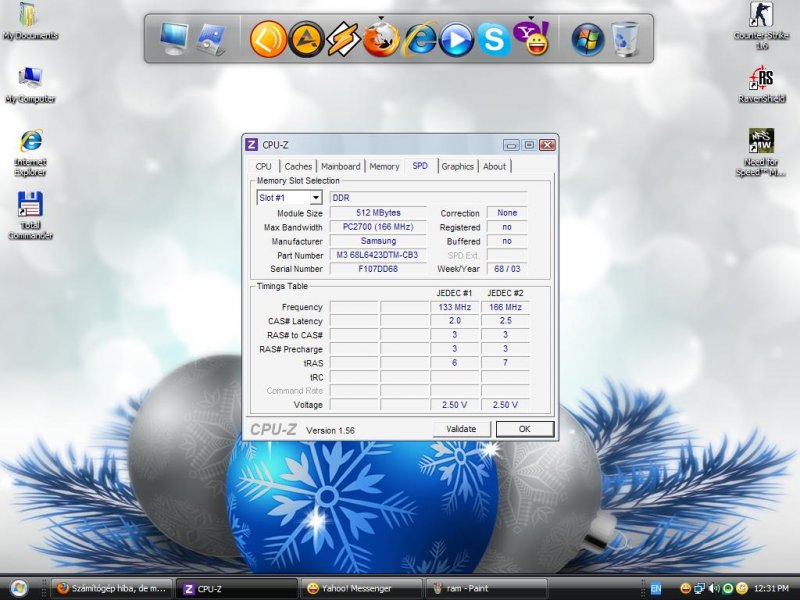
Task: Open My Documents desktop icon
Action: click(x=30, y=20)
